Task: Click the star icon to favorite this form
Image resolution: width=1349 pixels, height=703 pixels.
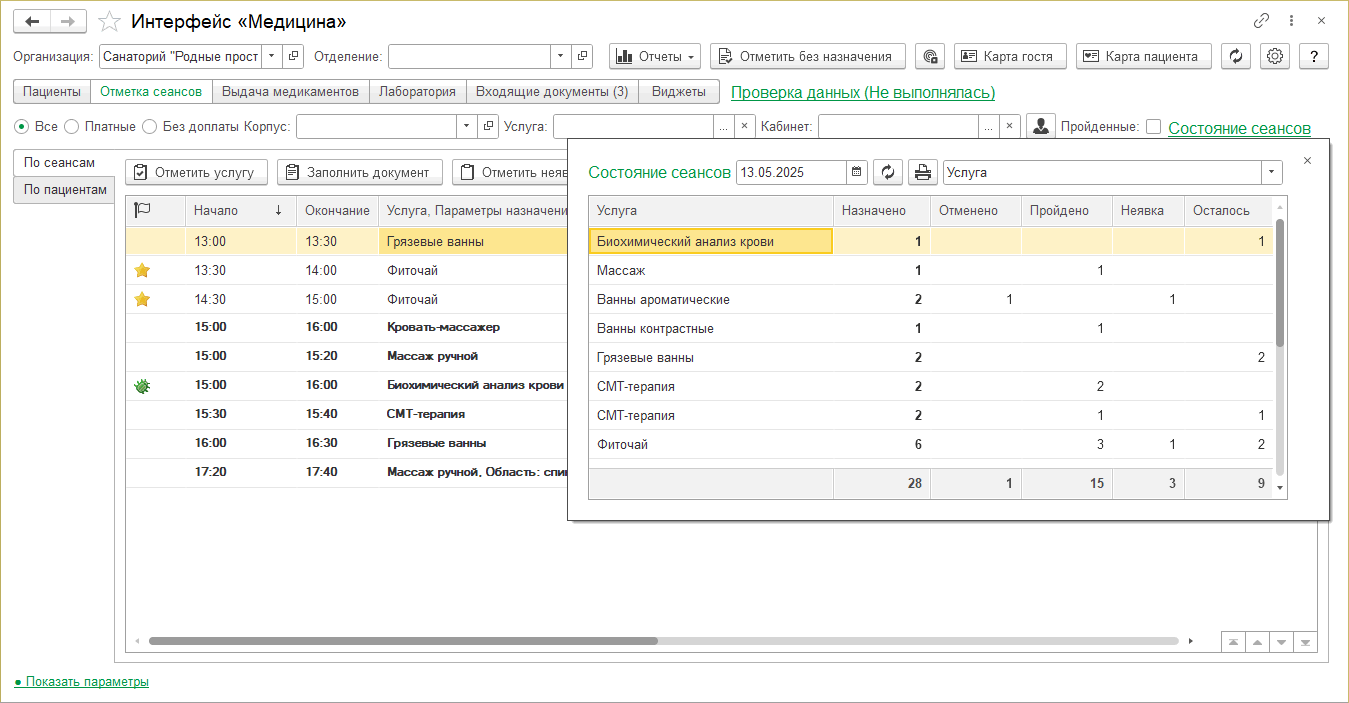Action: coord(111,21)
